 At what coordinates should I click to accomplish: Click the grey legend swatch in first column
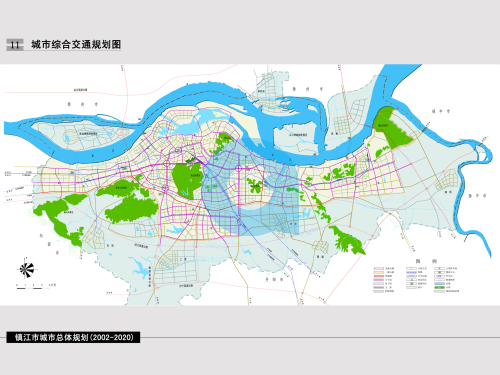pyautogui.click(x=379, y=287)
